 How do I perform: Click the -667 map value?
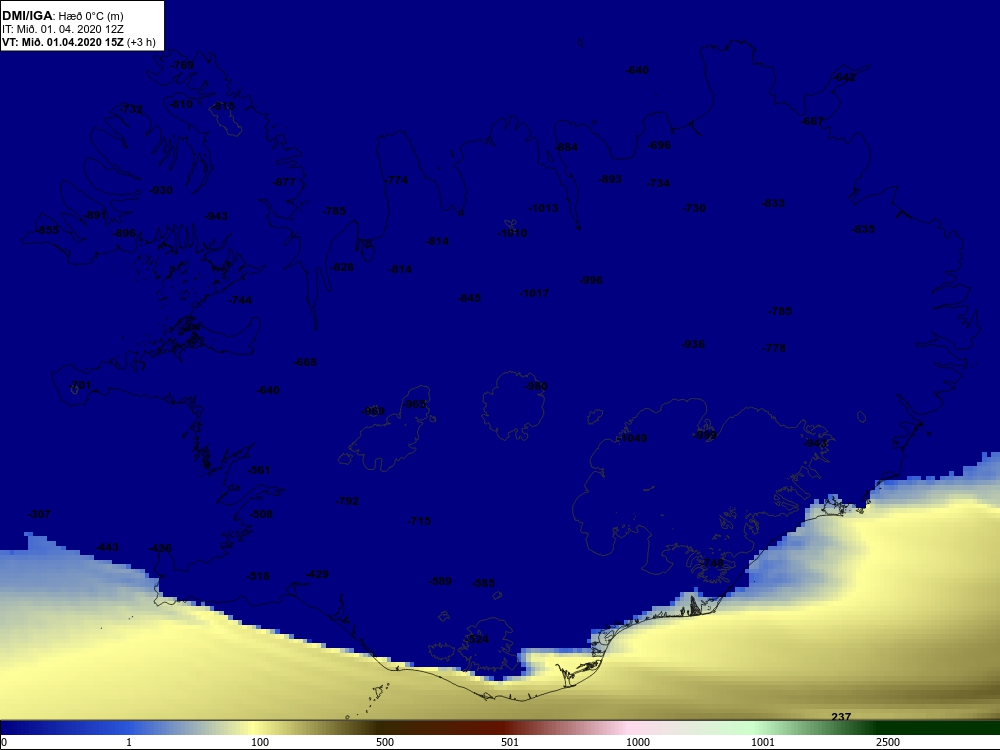click(812, 121)
